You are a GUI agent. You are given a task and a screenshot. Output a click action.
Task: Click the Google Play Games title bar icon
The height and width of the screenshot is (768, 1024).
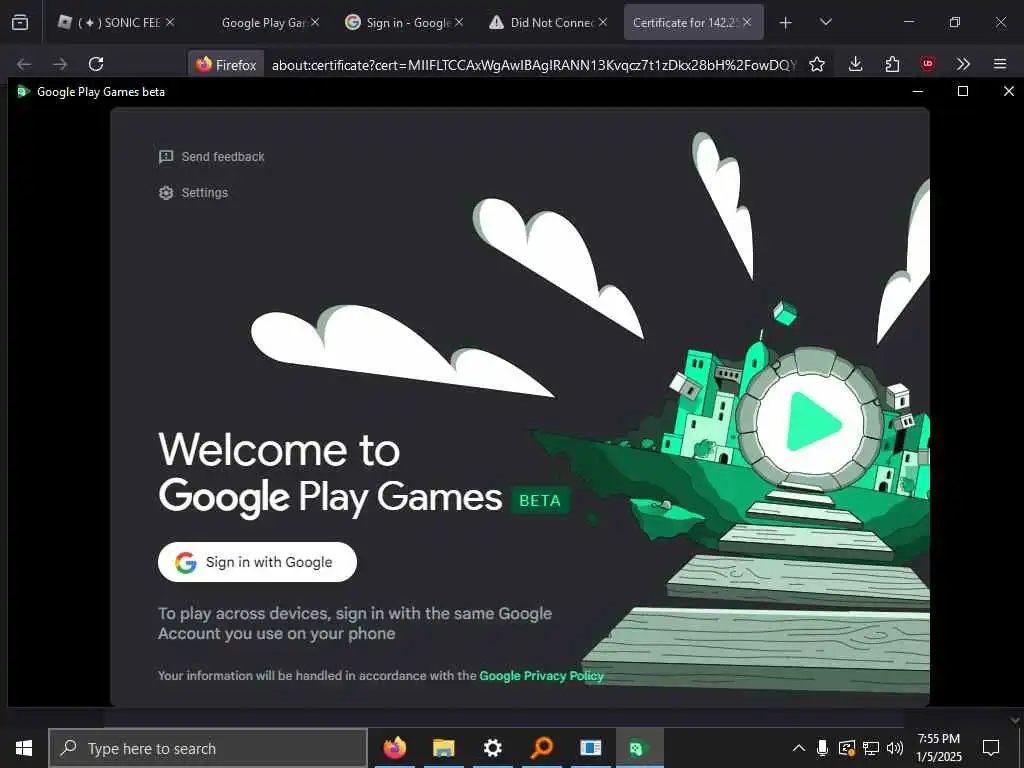click(x=24, y=91)
